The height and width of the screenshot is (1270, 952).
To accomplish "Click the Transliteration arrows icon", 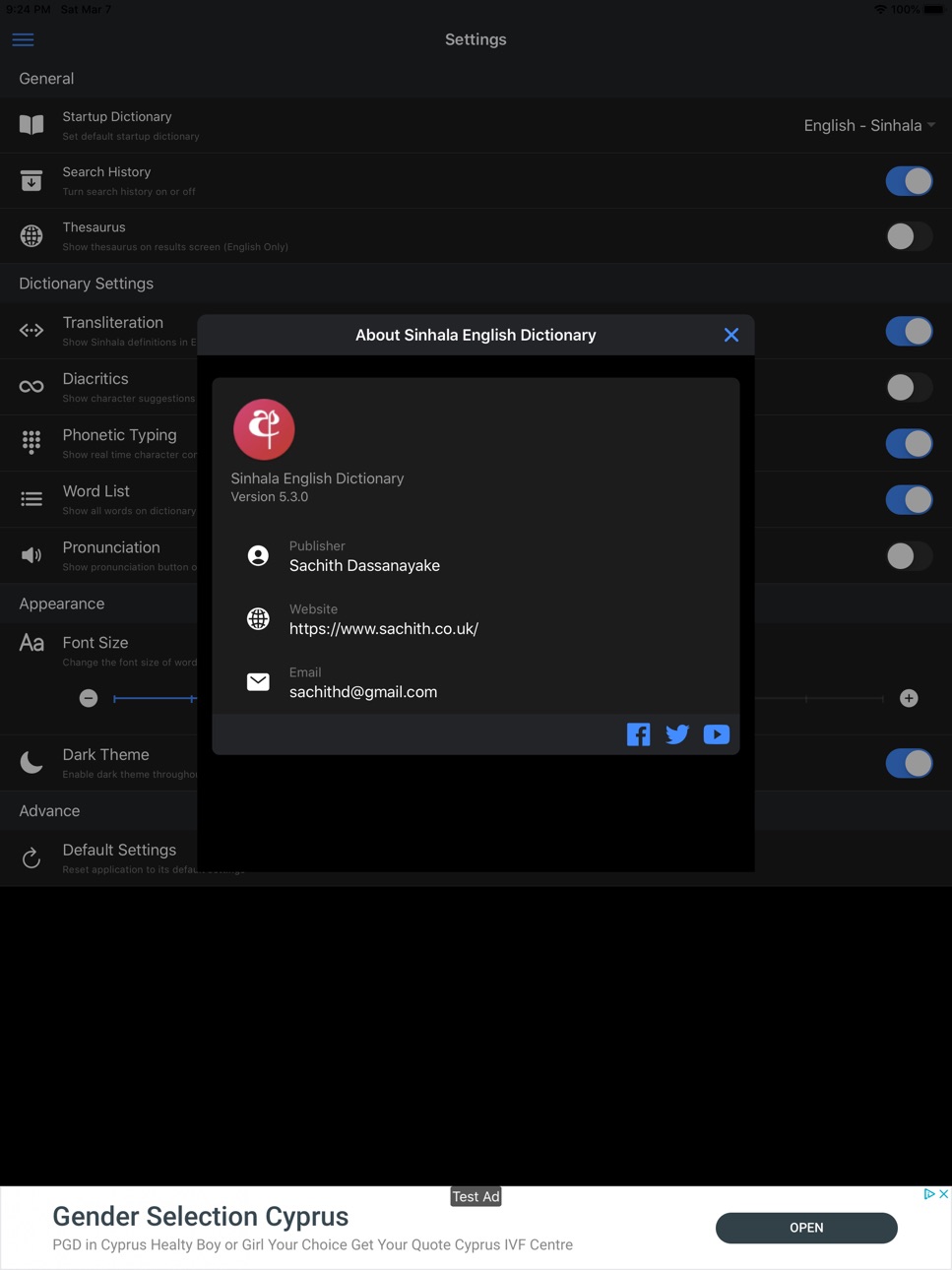I will click(x=32, y=331).
